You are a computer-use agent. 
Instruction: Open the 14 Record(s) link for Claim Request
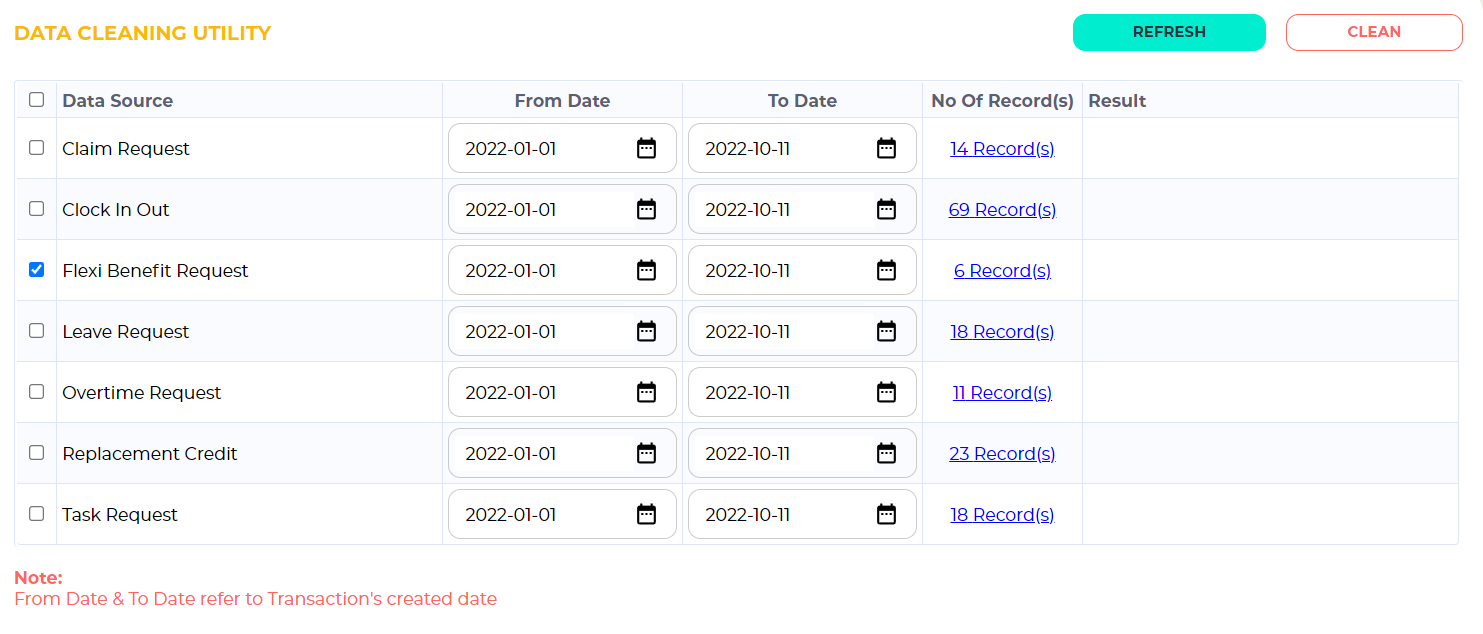(x=1002, y=149)
